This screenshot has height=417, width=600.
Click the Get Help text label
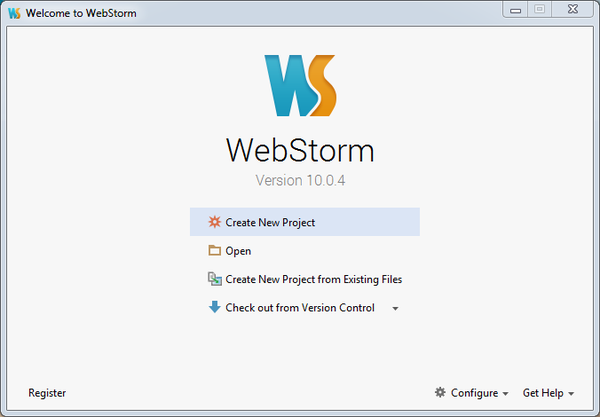(542, 393)
